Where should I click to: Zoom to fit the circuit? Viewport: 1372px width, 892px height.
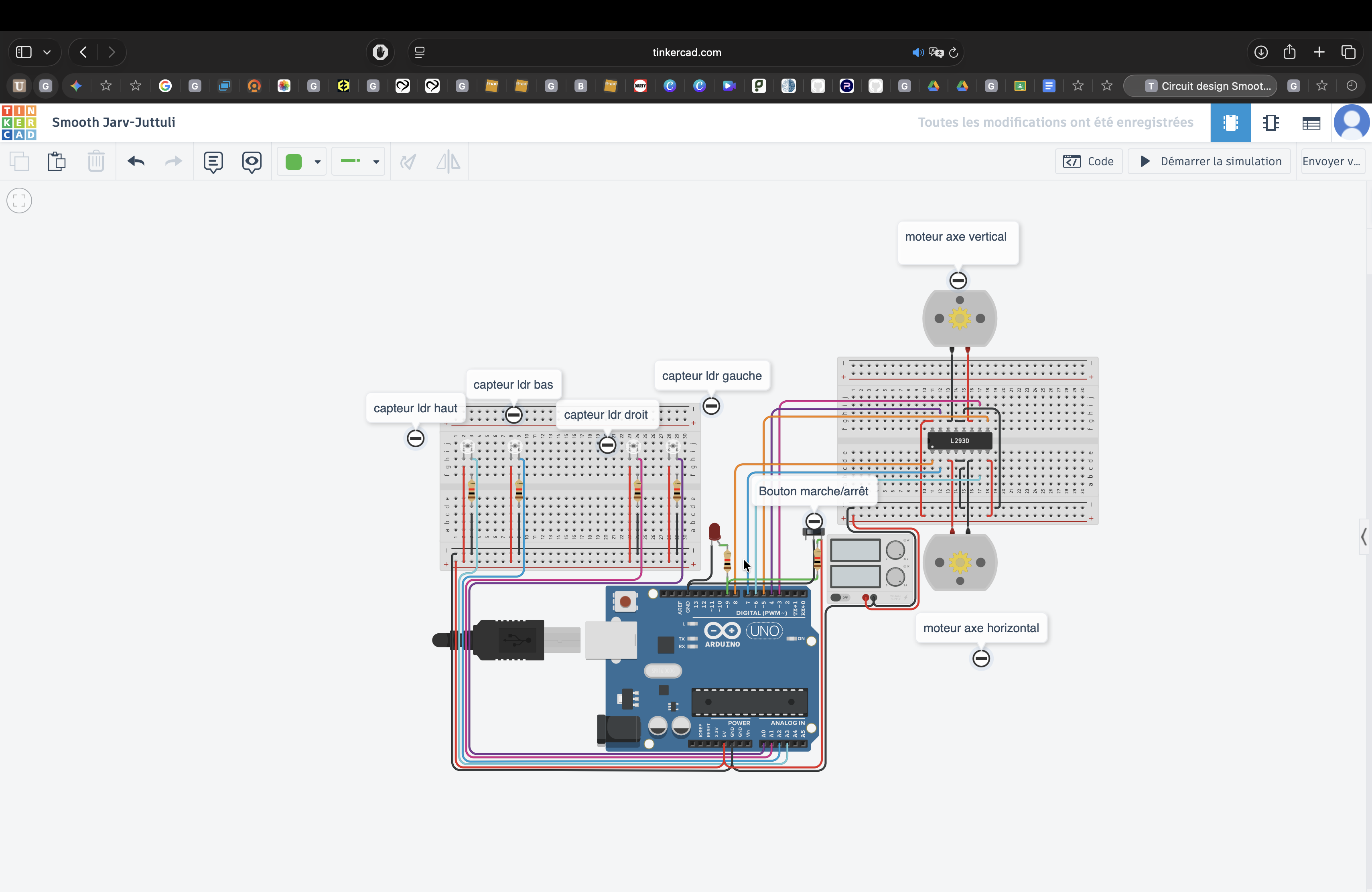(x=19, y=201)
